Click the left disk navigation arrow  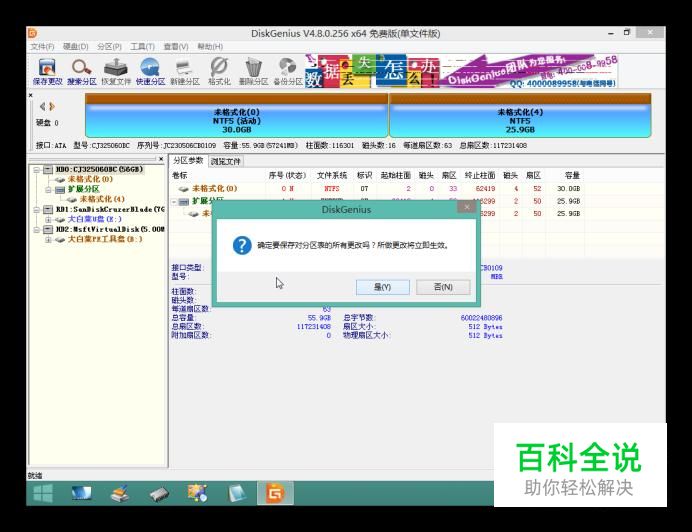pyautogui.click(x=42, y=106)
